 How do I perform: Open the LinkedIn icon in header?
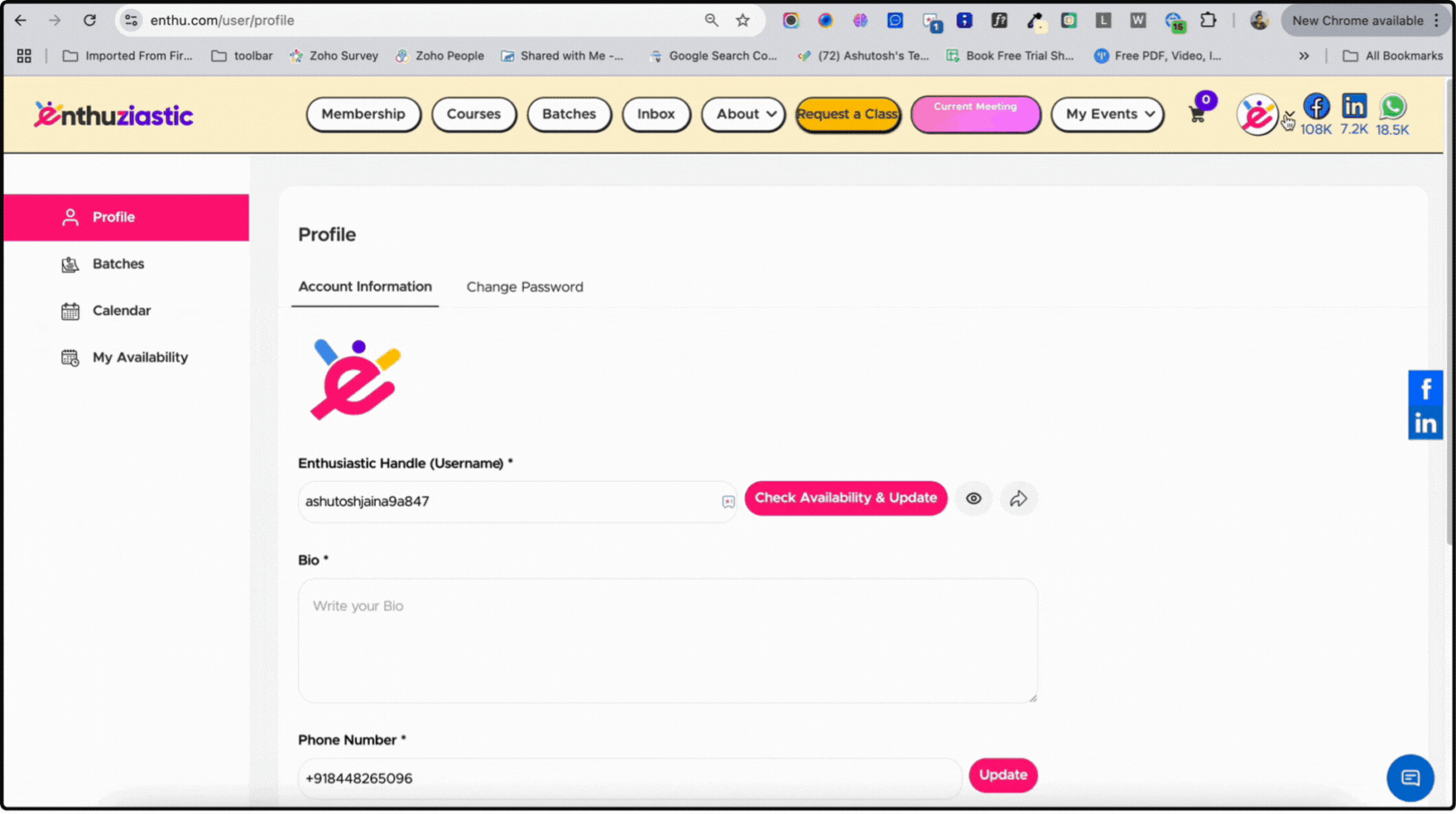click(x=1354, y=107)
